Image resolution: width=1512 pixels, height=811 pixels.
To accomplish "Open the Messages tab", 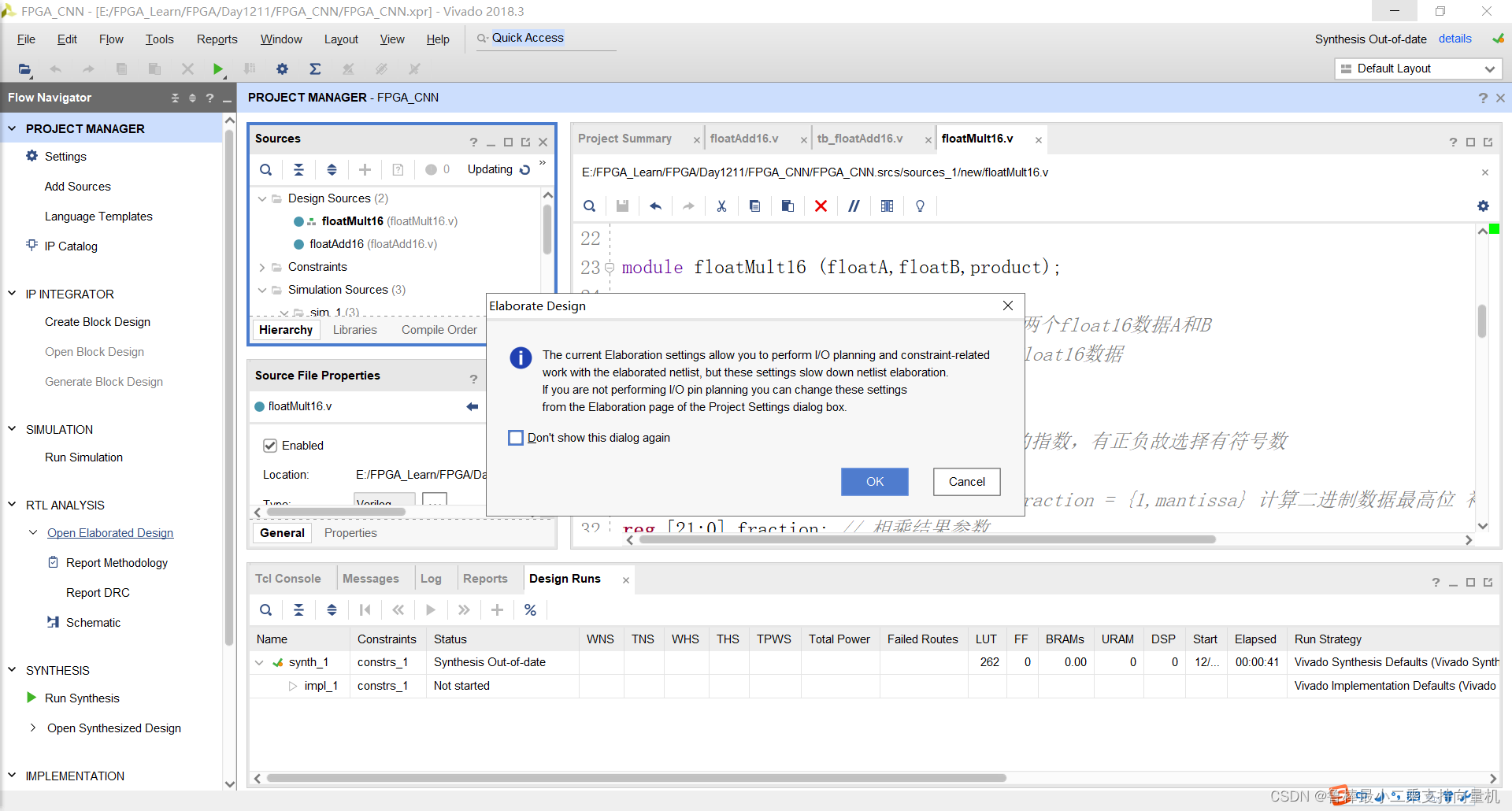I will (x=370, y=579).
